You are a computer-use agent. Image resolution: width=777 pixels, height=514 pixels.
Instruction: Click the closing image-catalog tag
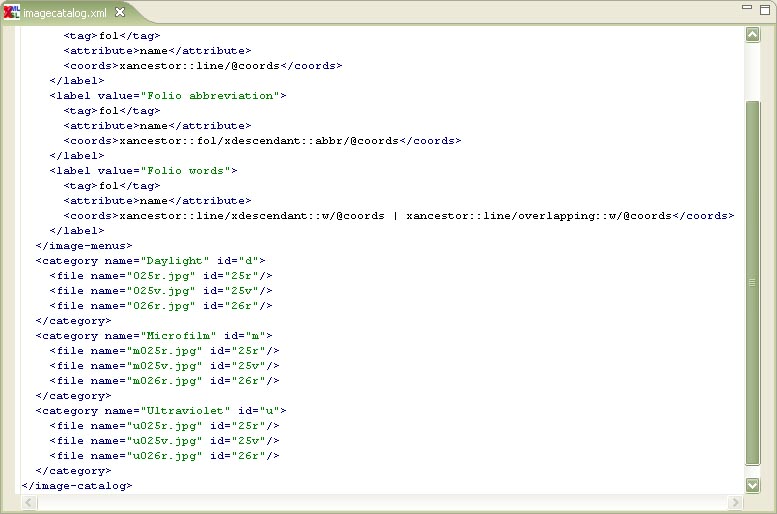click(77, 486)
